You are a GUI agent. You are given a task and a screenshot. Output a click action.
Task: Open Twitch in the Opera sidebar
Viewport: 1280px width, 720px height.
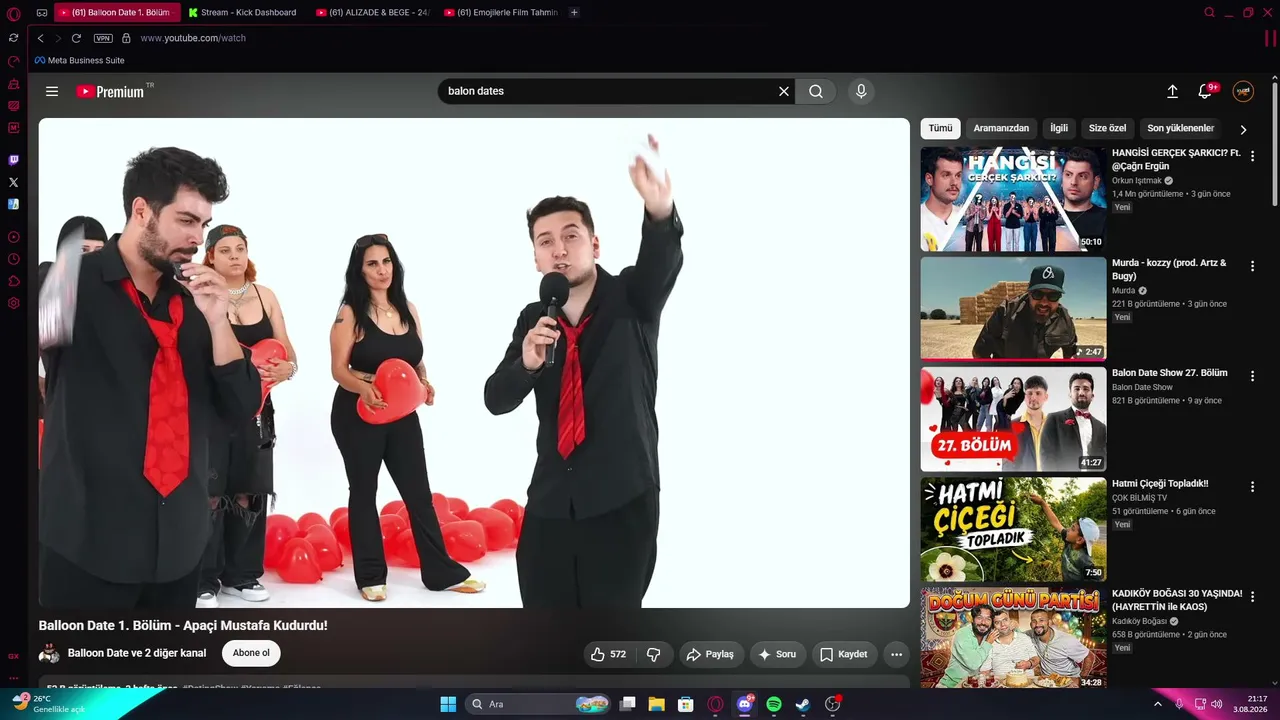coord(13,160)
